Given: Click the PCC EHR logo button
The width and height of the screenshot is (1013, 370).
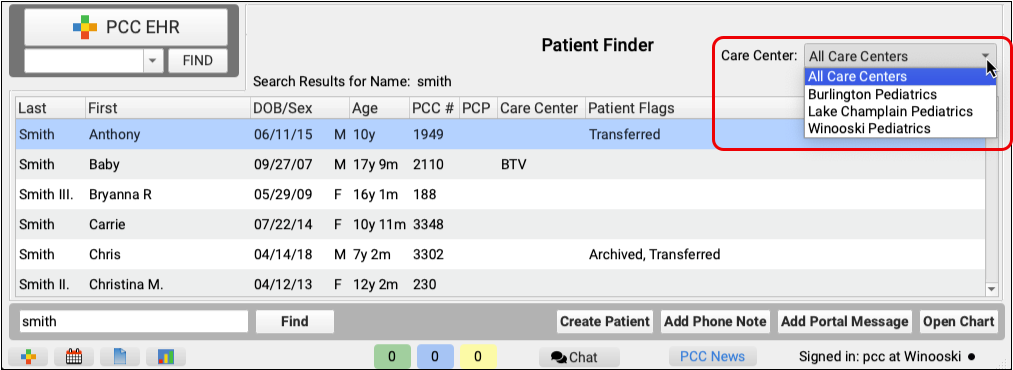Looking at the screenshot, I should (x=126, y=27).
